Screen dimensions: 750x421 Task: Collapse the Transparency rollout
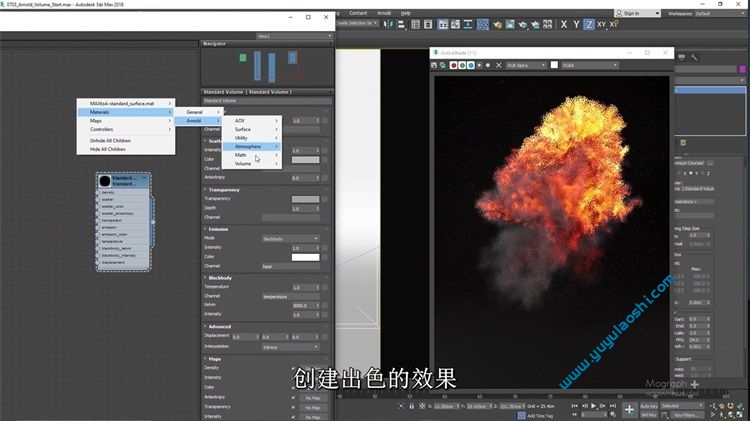click(x=224, y=190)
